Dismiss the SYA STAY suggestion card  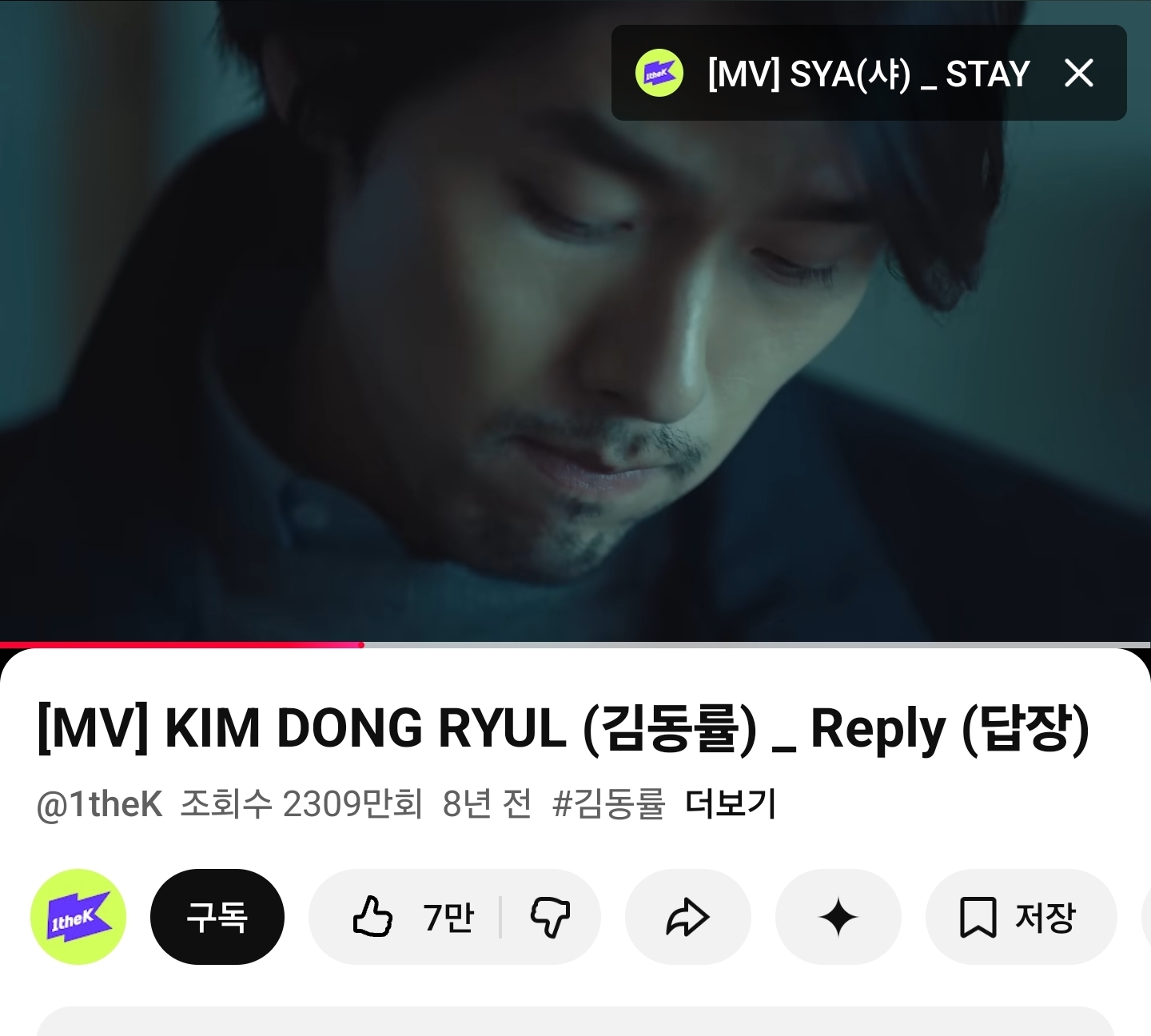click(1079, 74)
